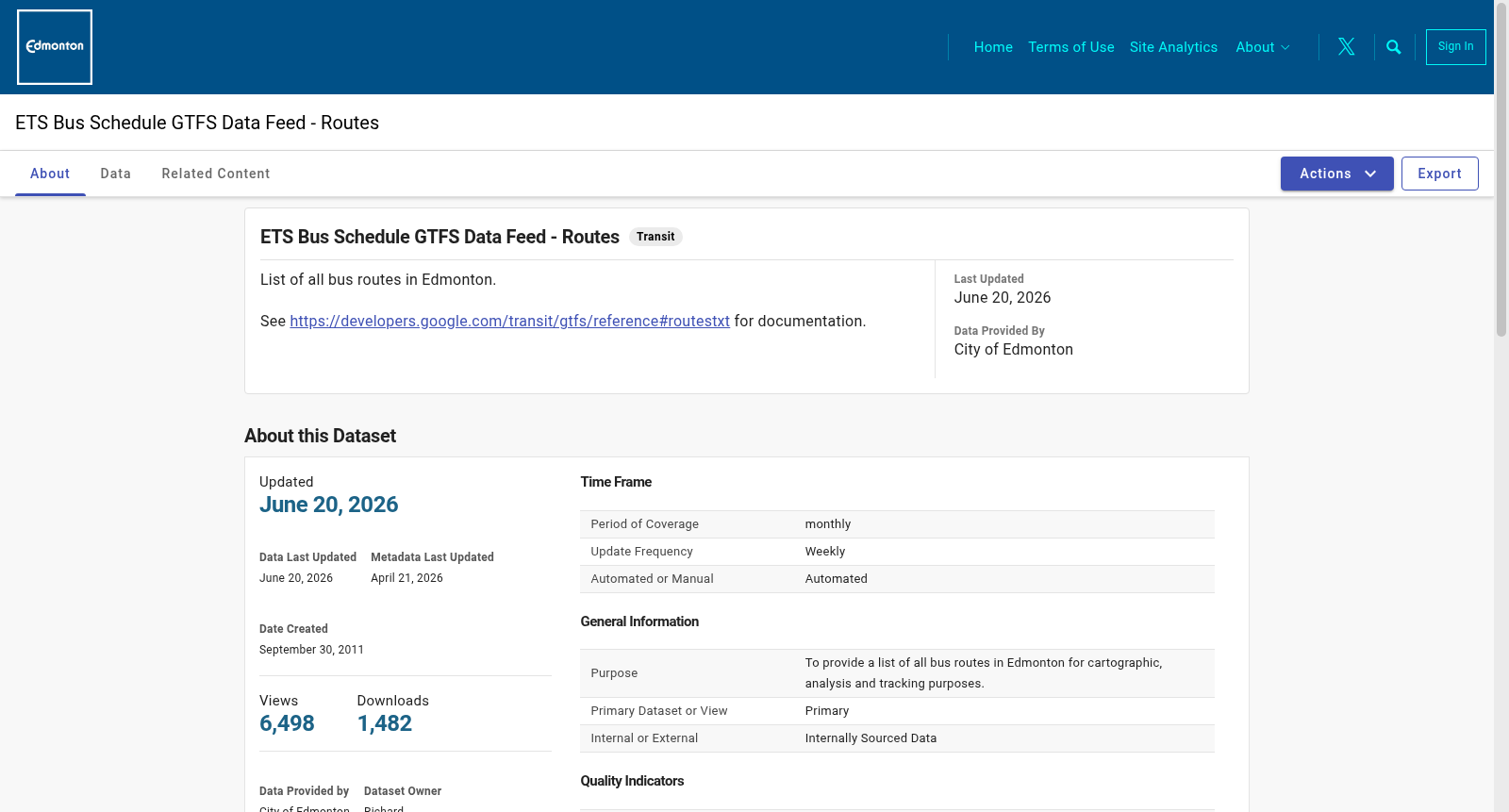The image size is (1509, 812).
Task: Expand the About dropdown in header
Action: point(1263,47)
